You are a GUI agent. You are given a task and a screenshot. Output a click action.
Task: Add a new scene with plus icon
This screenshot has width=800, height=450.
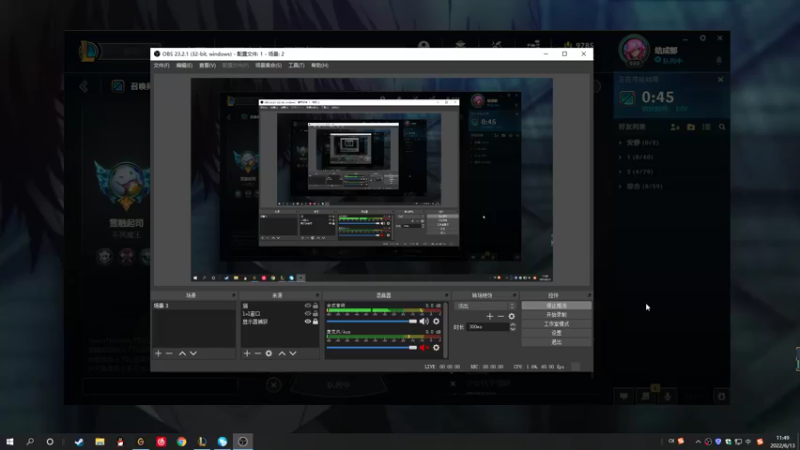click(158, 353)
